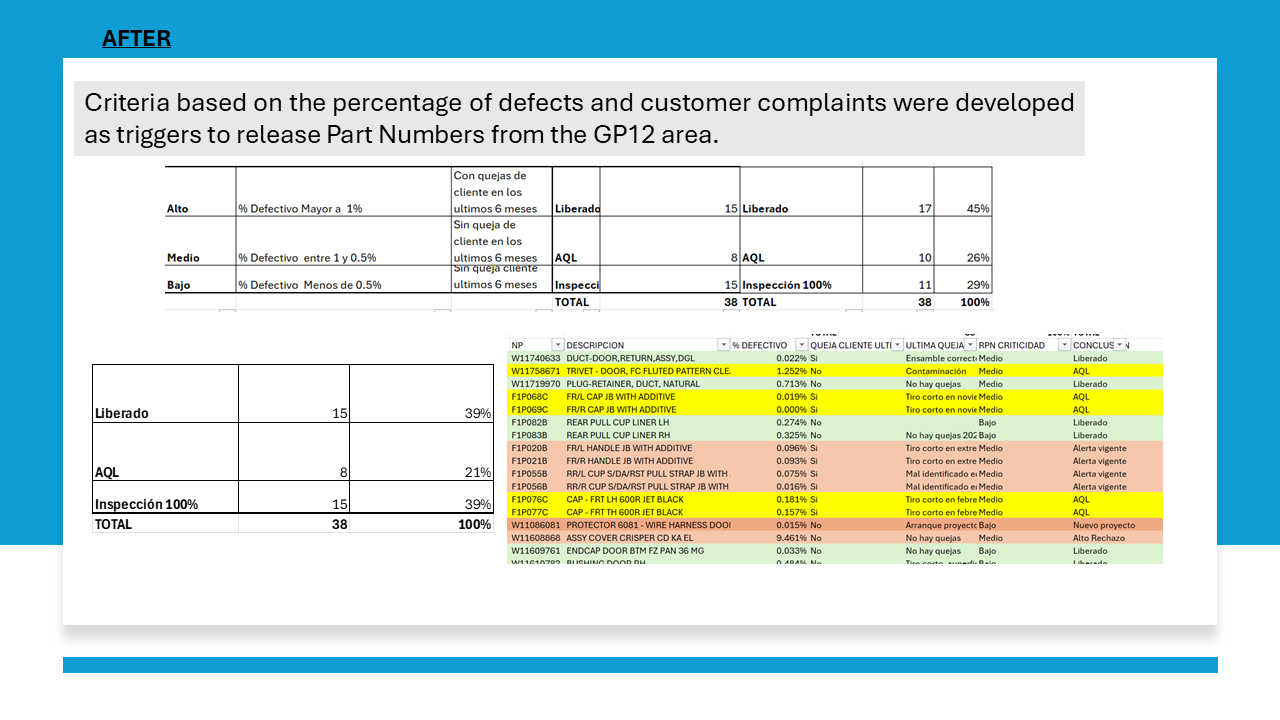Select '% Defectivo entre 1 y 0.5%' cell

pyautogui.click(x=344, y=241)
